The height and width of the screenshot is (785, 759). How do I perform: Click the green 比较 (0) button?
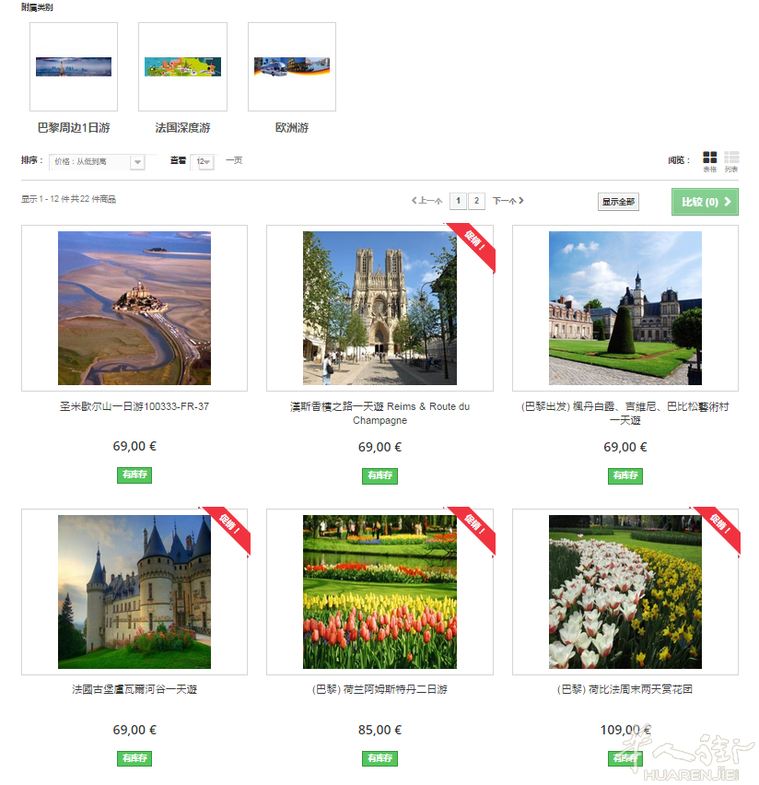[706, 202]
